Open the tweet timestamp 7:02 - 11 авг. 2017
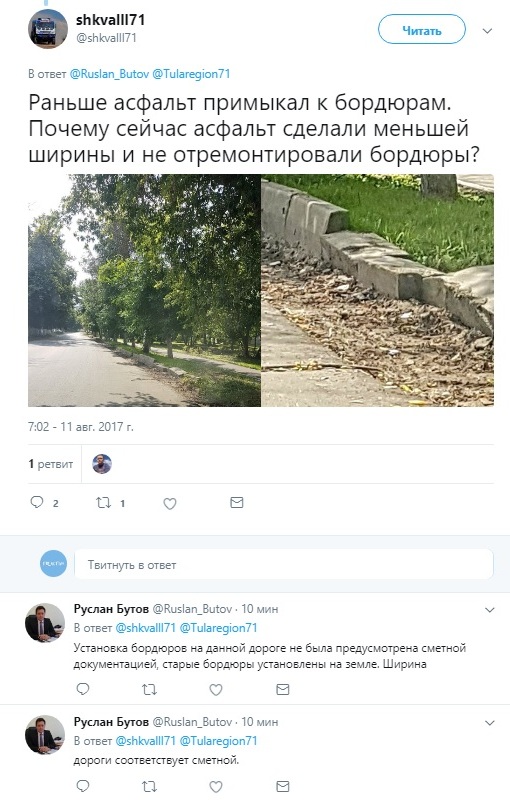The image size is (510, 800). coord(81,427)
